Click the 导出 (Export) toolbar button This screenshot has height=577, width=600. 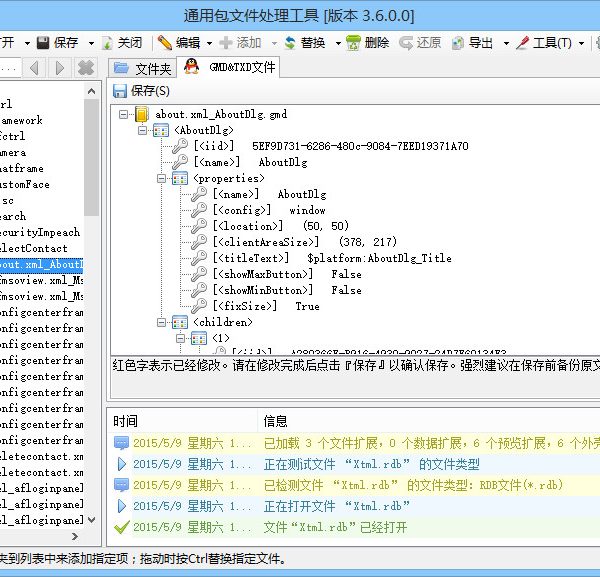pyautogui.click(x=472, y=43)
